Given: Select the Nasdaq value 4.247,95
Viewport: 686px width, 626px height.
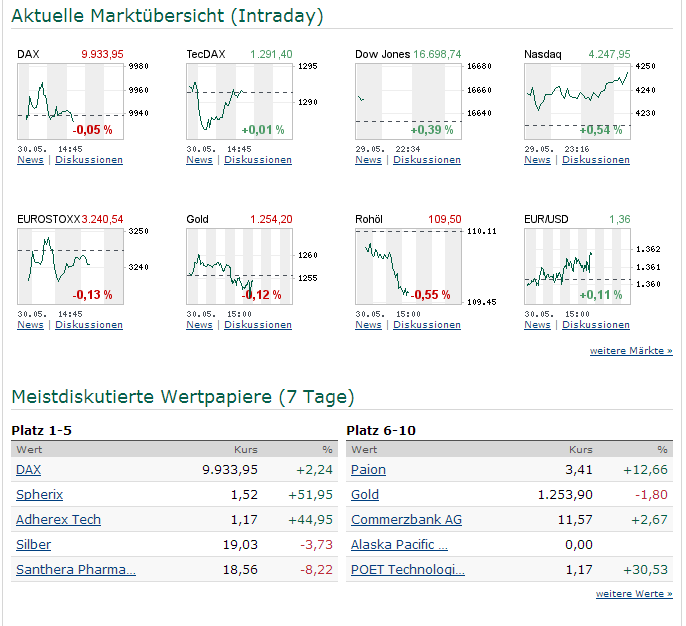Looking at the screenshot, I should (x=609, y=54).
